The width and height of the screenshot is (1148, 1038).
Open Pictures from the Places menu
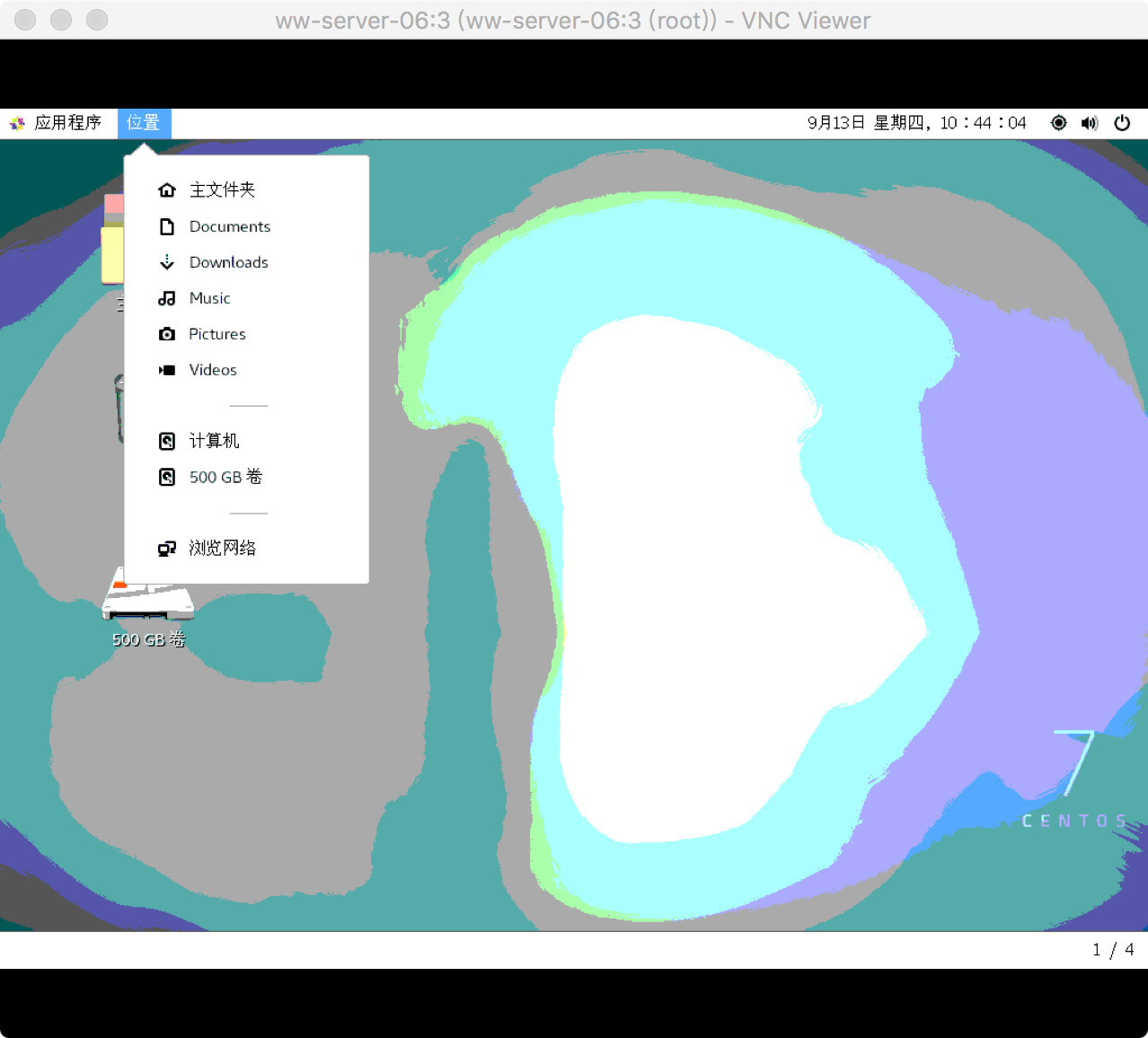pyautogui.click(x=246, y=334)
